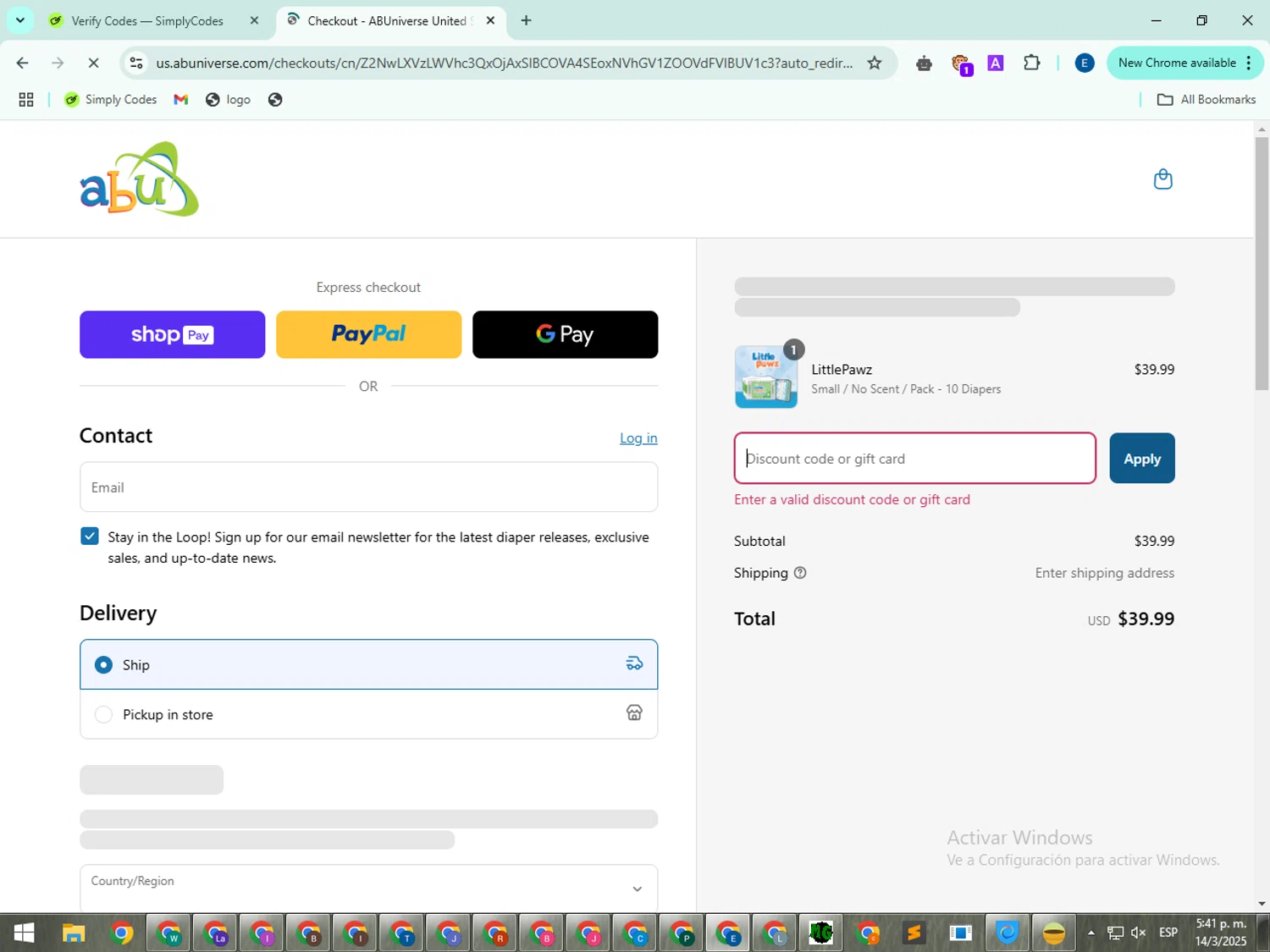Switch the ESP input language indicator

tap(1168, 933)
